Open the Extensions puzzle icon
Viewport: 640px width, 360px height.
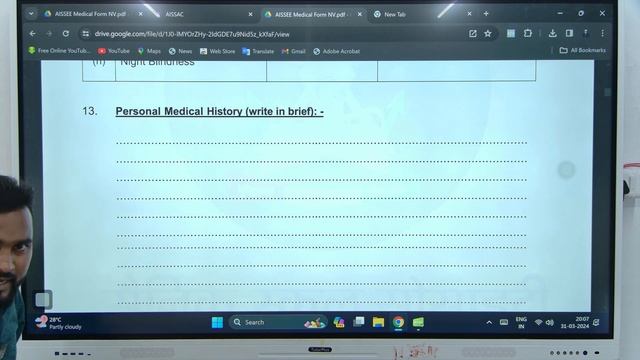(x=528, y=33)
